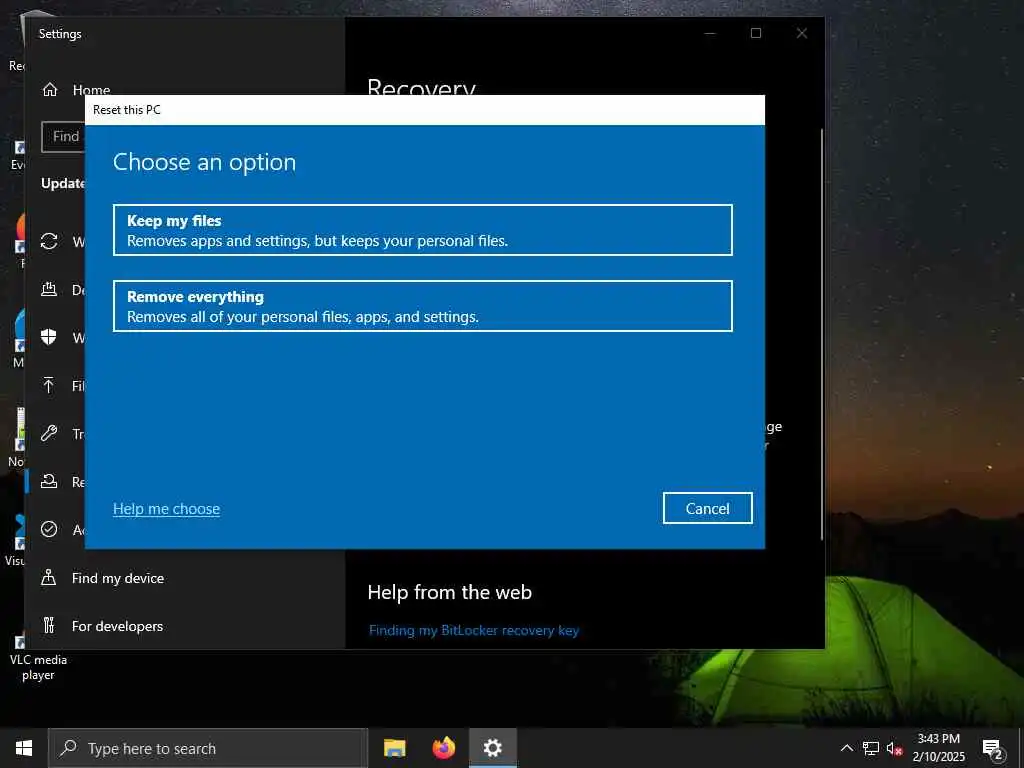The height and width of the screenshot is (768, 1024).
Task: Click the taskbar search box
Action: point(208,748)
